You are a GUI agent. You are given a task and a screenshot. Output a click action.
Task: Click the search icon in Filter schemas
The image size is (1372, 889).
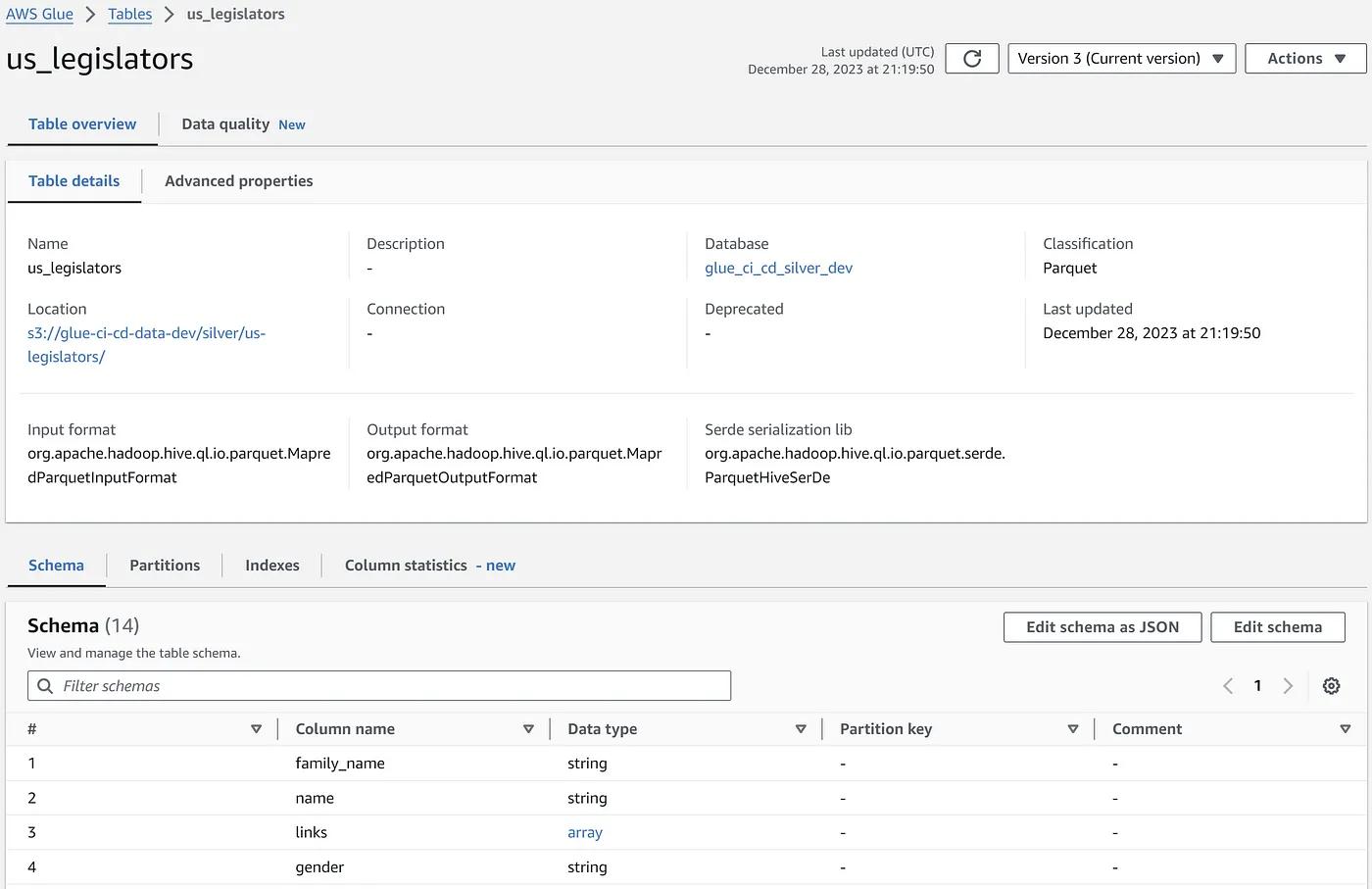pos(45,686)
